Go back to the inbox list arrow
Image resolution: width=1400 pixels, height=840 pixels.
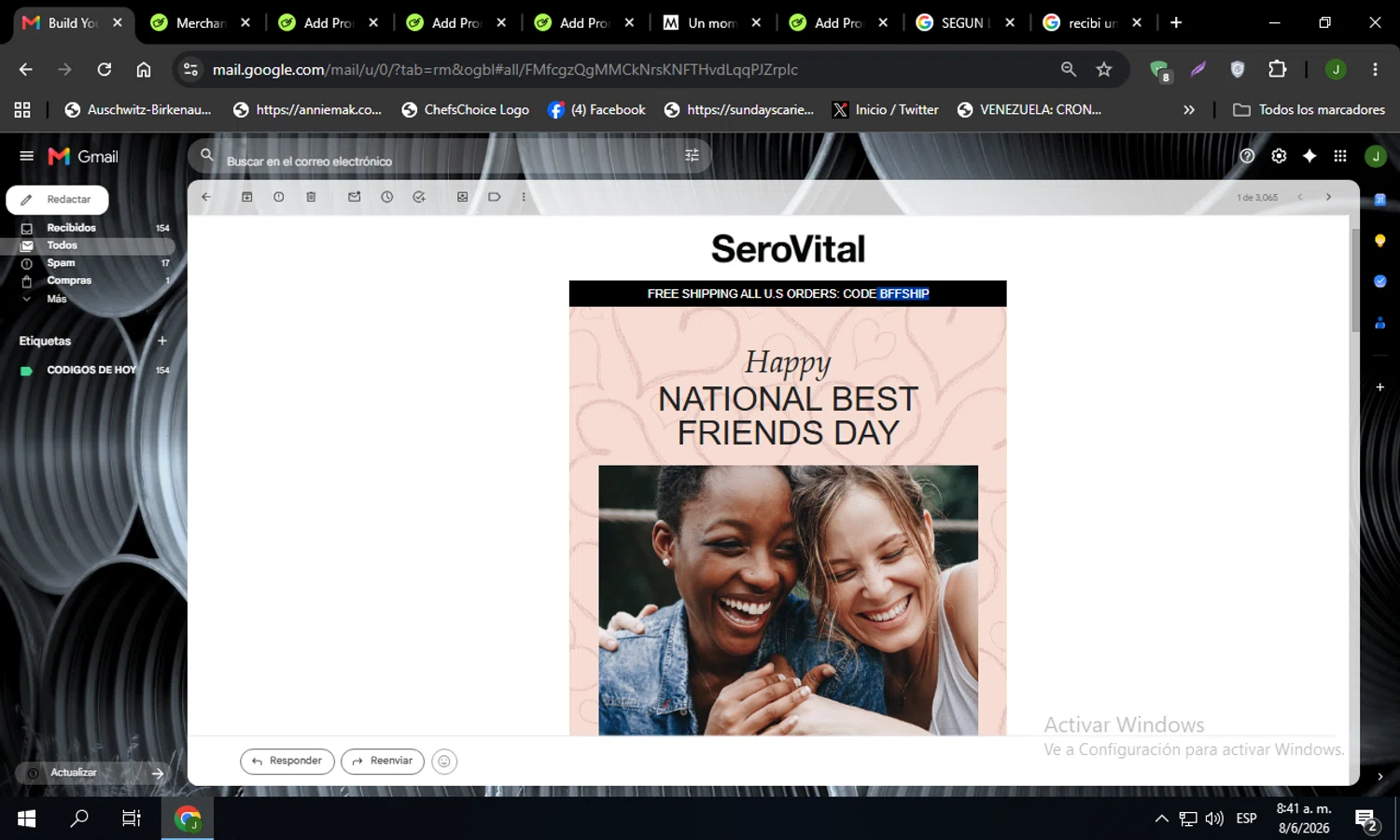[206, 197]
